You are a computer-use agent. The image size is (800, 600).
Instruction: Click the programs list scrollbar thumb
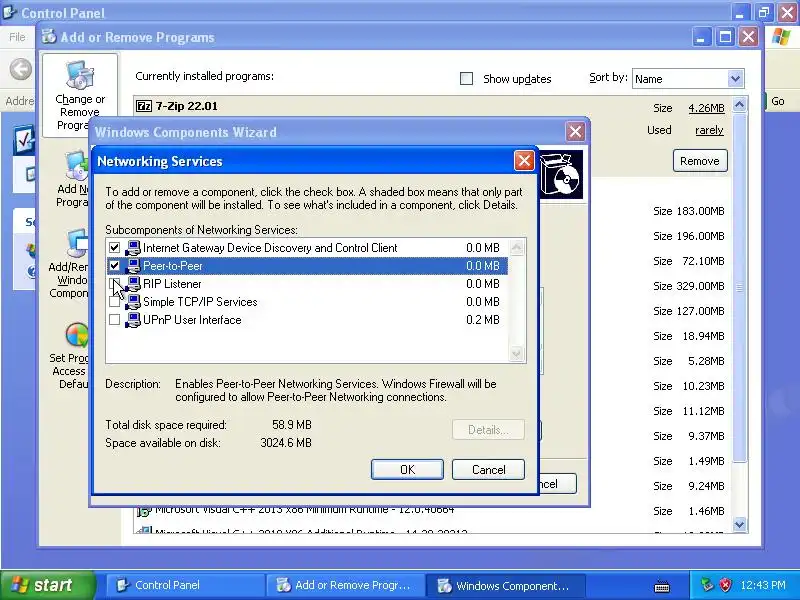point(739,287)
